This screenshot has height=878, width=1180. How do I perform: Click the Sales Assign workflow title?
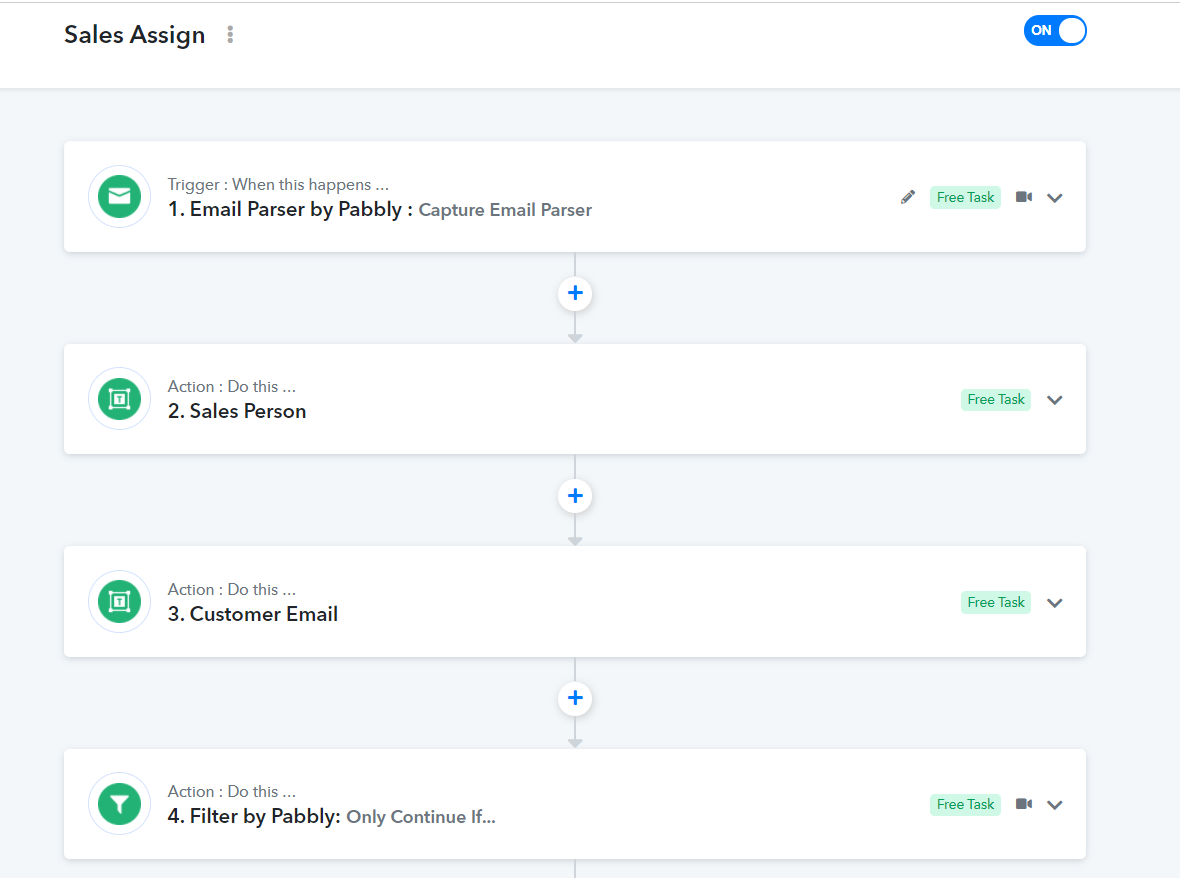coord(135,35)
